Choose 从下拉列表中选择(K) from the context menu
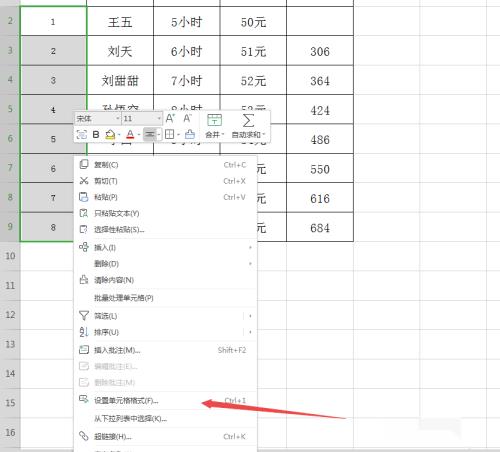500x452 pixels. [165, 418]
